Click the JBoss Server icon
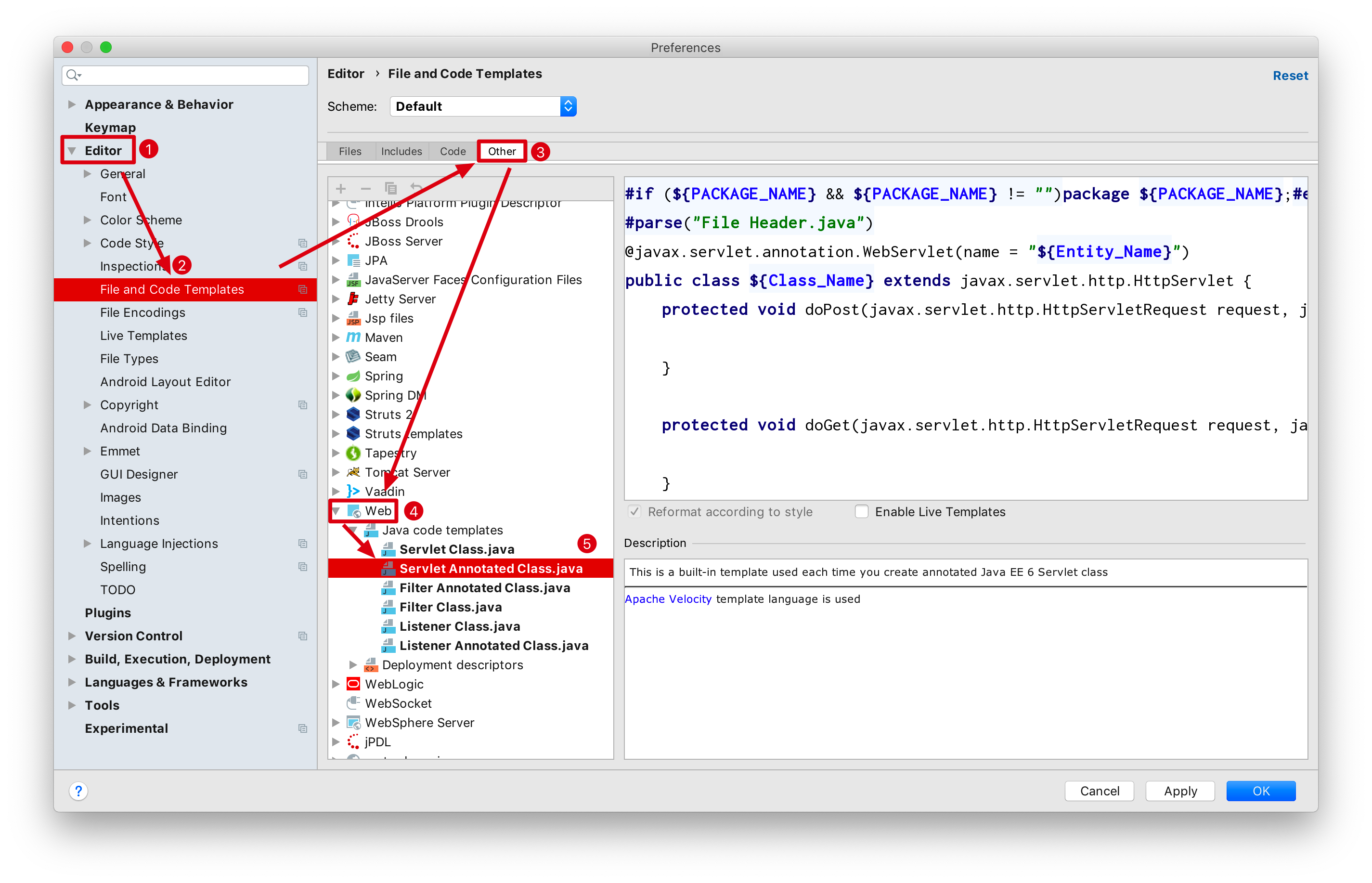Image resolution: width=1372 pixels, height=883 pixels. [354, 241]
